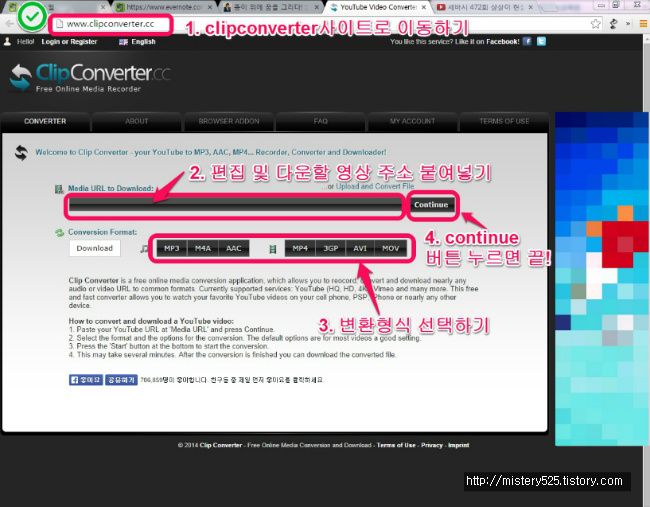Click Login or Register link
The height and width of the screenshot is (507, 650).
(x=69, y=42)
